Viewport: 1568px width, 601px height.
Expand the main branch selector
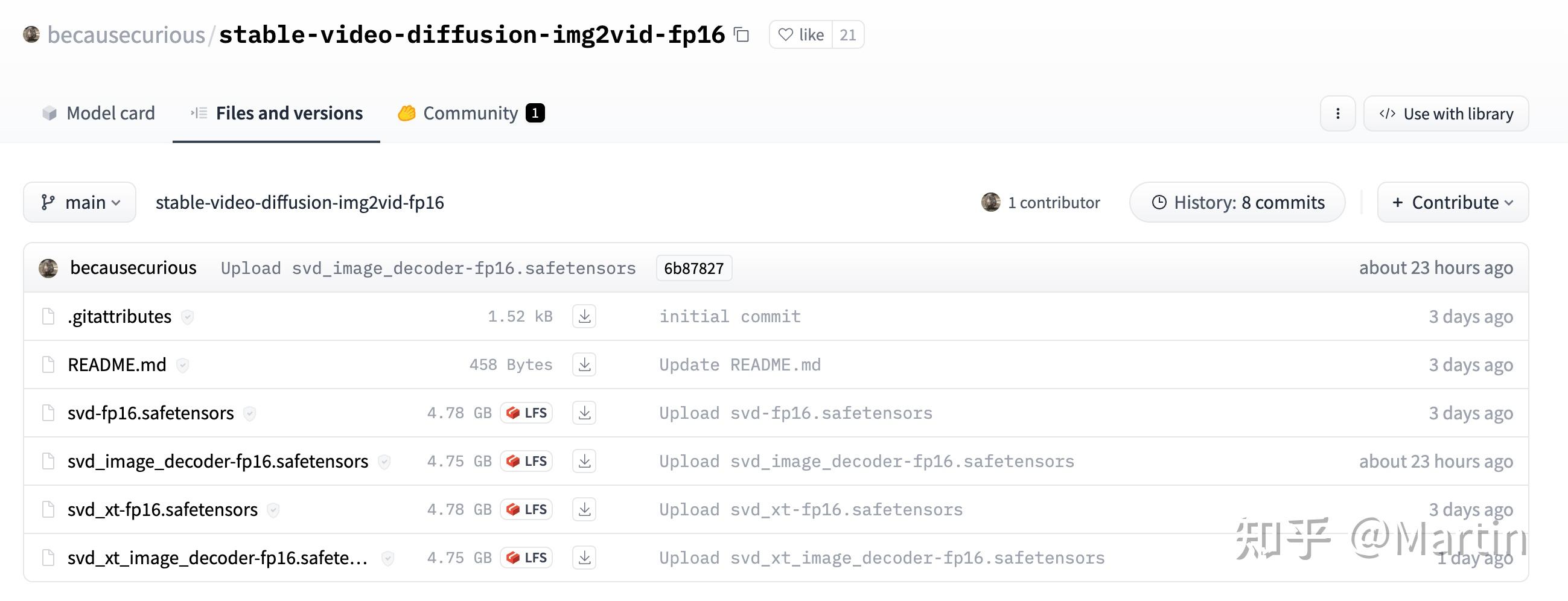tap(80, 203)
